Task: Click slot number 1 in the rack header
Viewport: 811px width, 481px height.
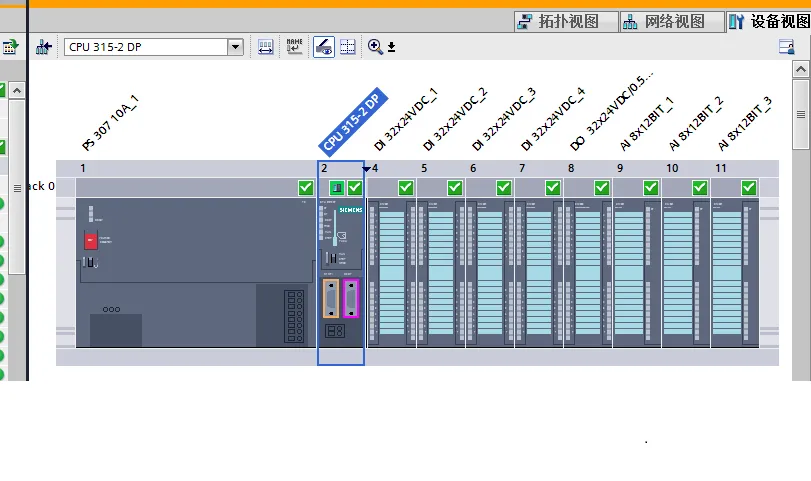Action: 83,168
